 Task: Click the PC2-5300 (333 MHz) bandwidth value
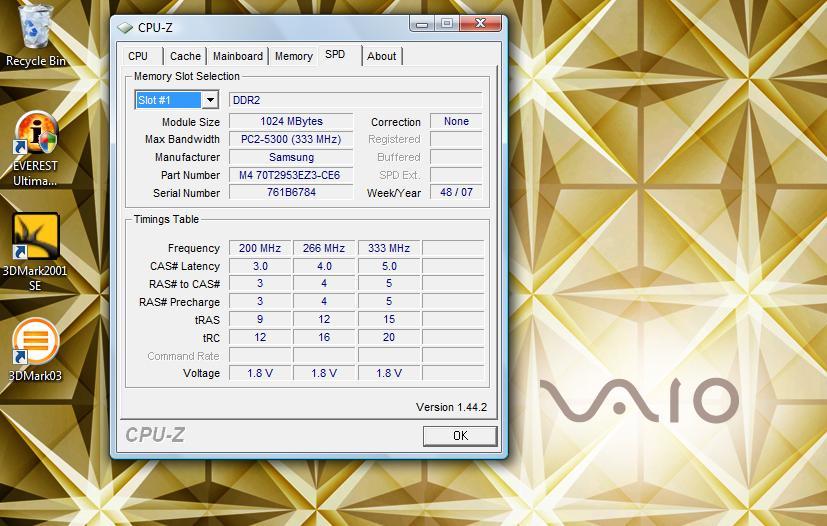click(x=291, y=139)
